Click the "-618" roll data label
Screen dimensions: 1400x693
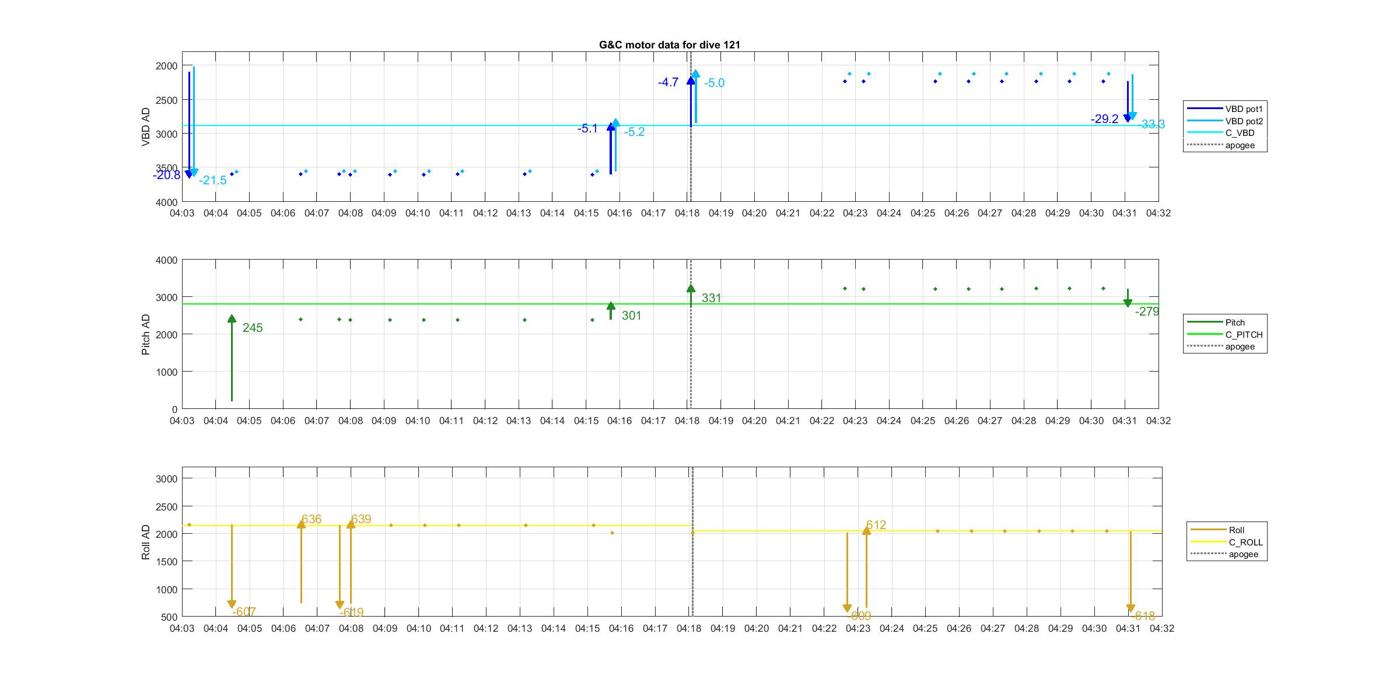pyautogui.click(x=1143, y=616)
